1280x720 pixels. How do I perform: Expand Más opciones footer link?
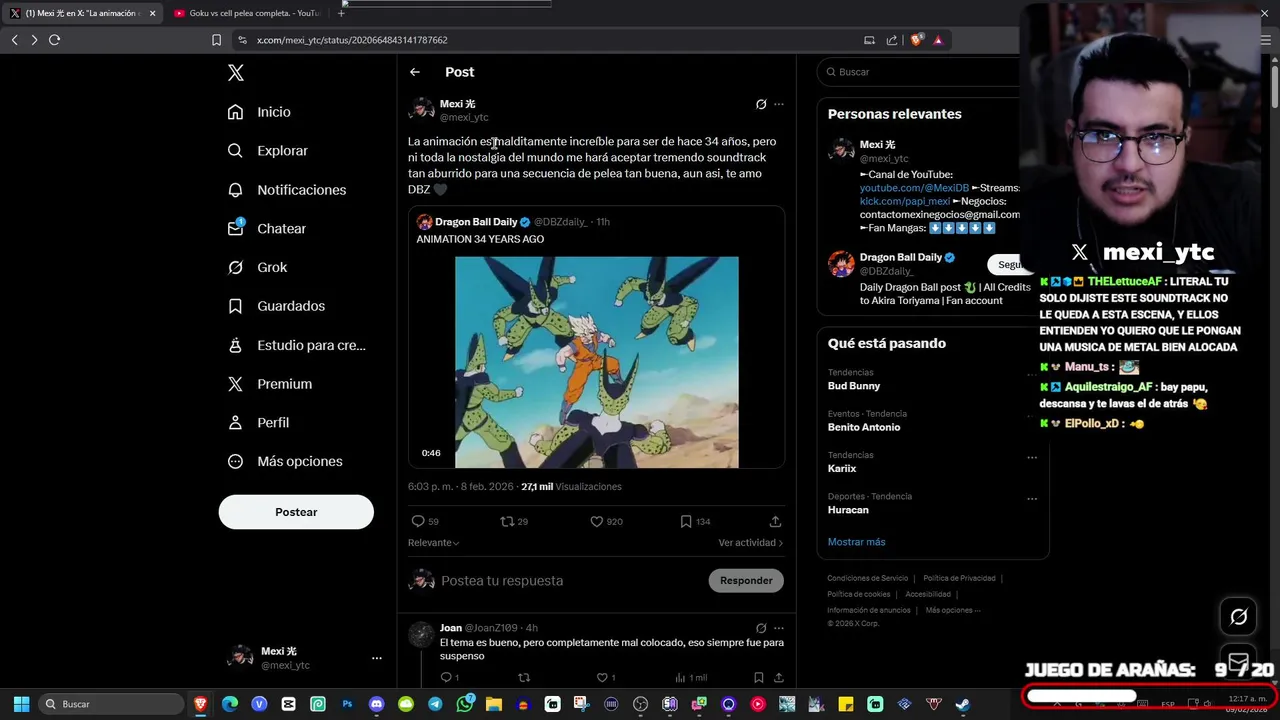click(x=953, y=610)
